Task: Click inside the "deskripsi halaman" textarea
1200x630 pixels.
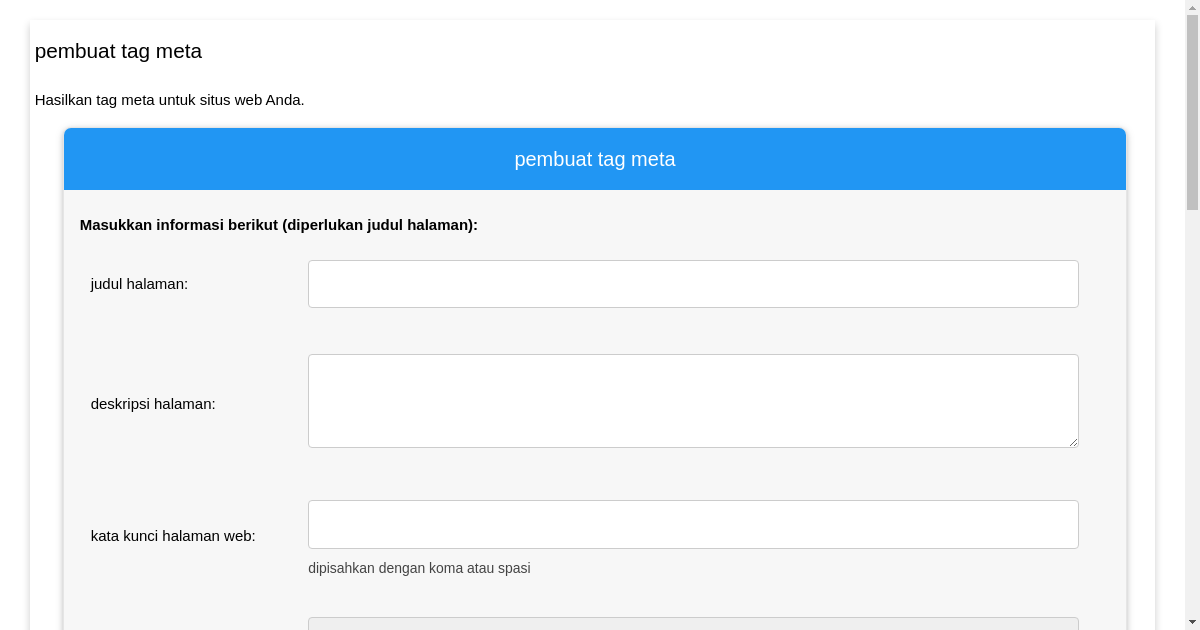Action: (693, 400)
